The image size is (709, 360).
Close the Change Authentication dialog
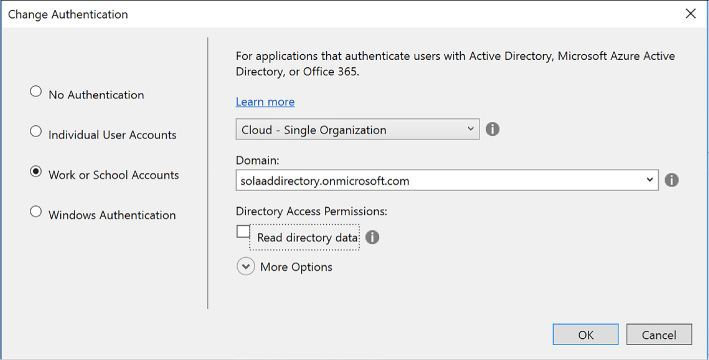pyautogui.click(x=690, y=14)
